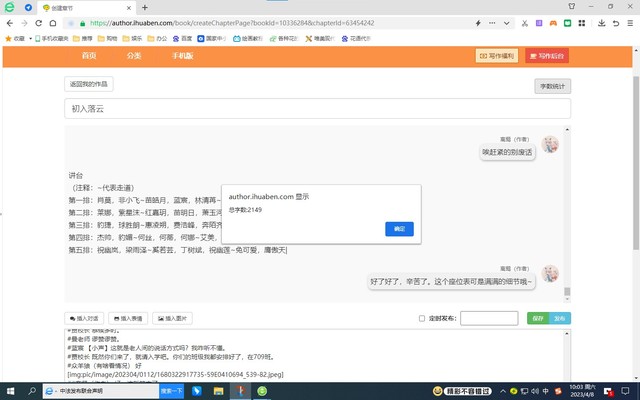Open 写作福利 writing benefits

[x=497, y=56]
